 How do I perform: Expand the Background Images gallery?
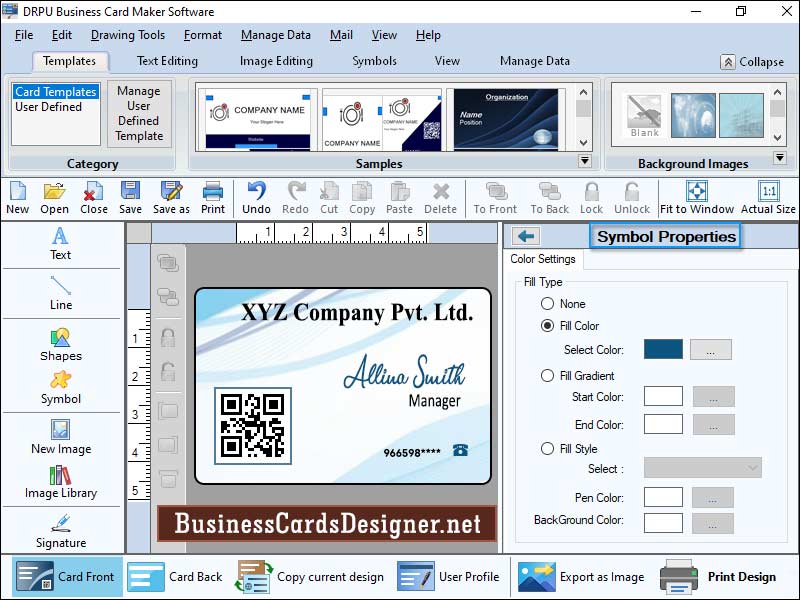[780, 158]
